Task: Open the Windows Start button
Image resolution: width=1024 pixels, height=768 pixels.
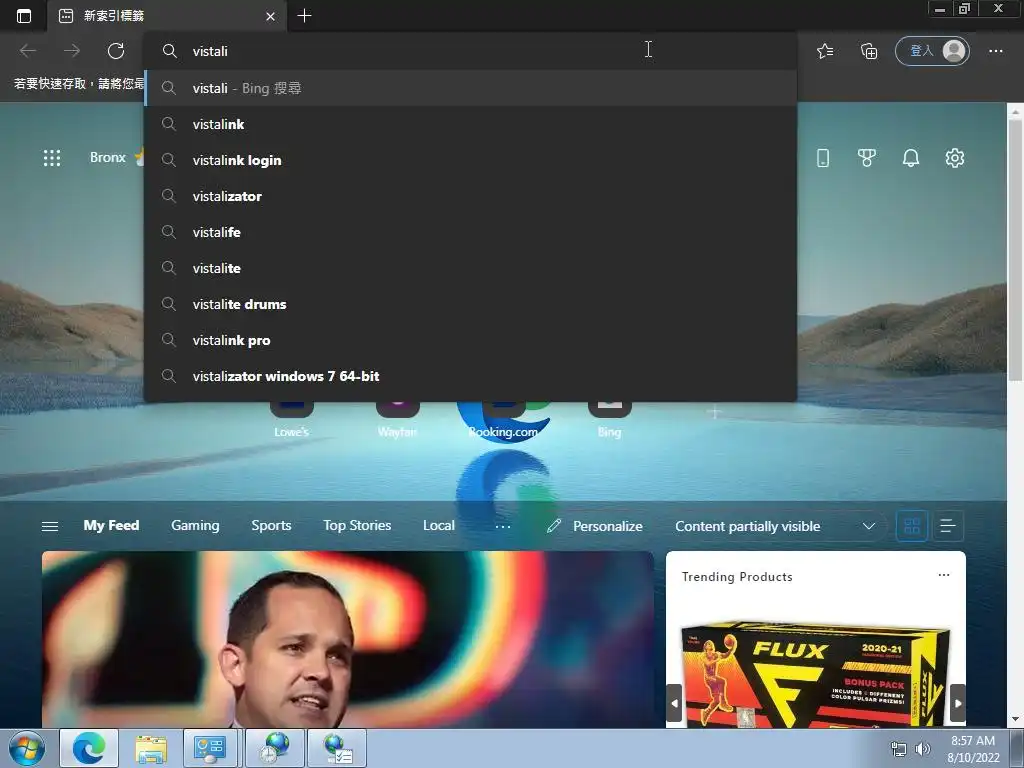Action: click(27, 748)
